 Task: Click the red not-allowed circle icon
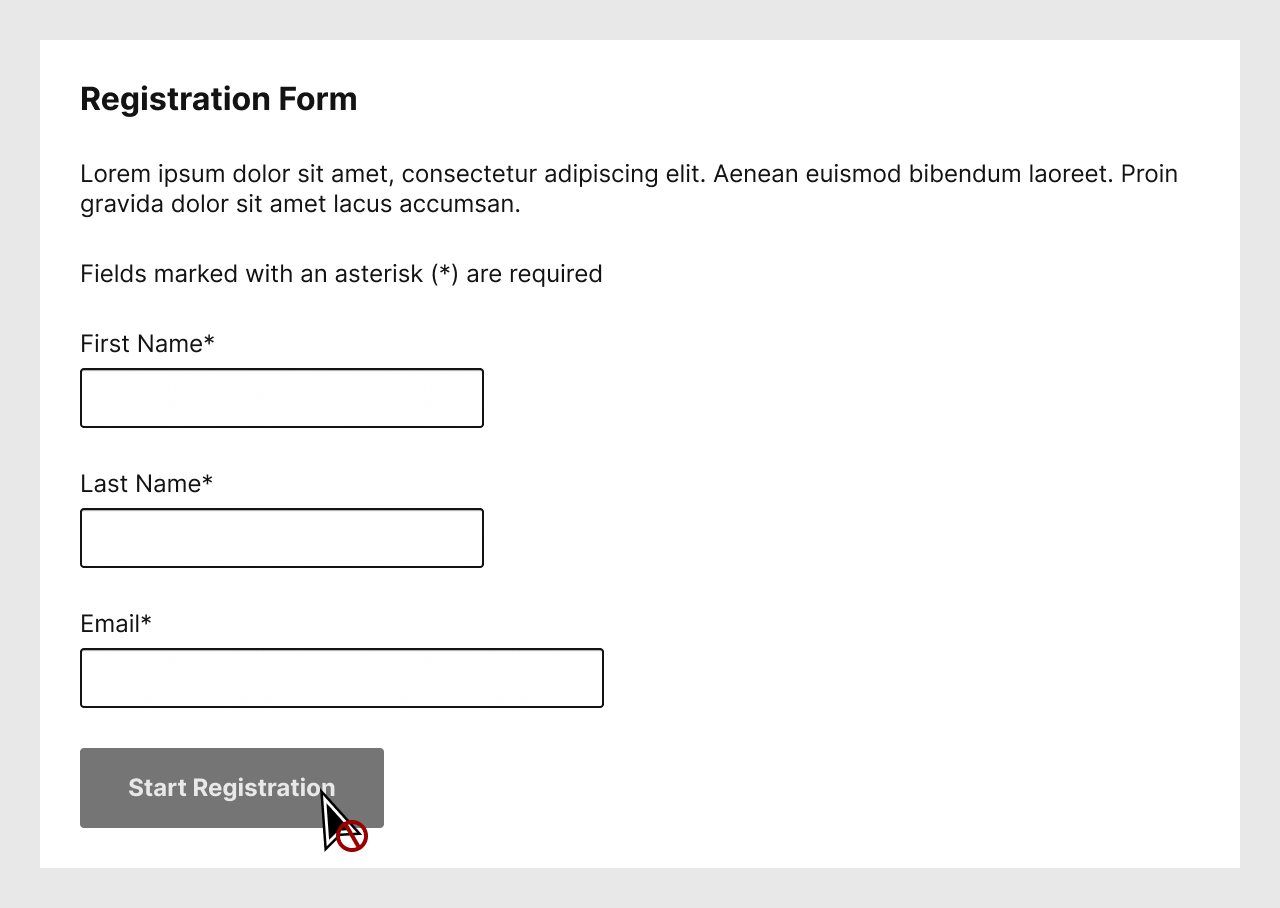click(352, 836)
